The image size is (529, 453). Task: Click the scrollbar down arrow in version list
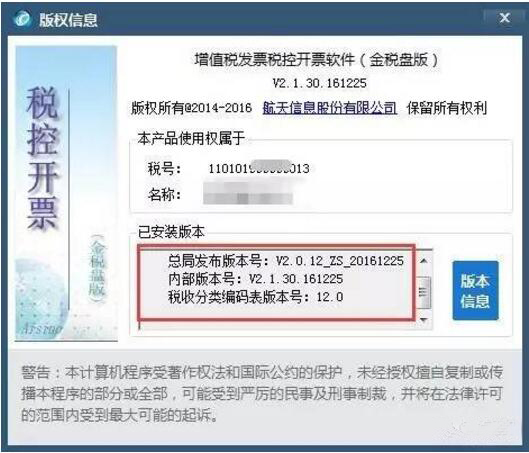coord(424,319)
